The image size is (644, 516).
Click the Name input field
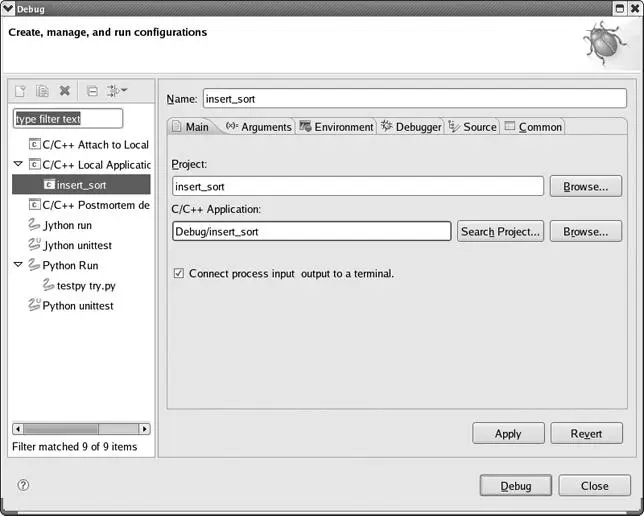413,98
